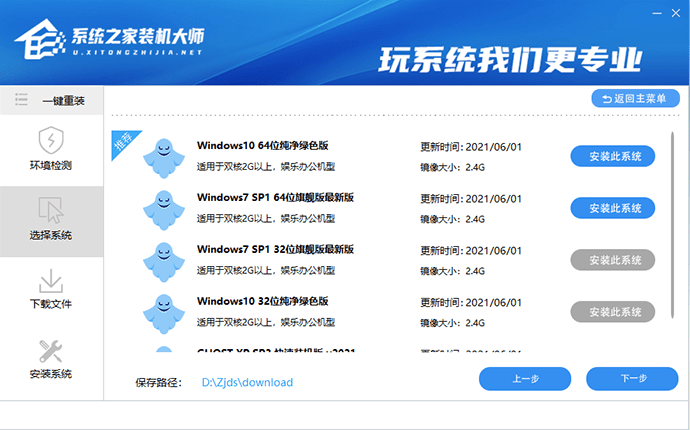Click the ghost icon for Windows7 SP1 32位旗舰版

coord(164,262)
